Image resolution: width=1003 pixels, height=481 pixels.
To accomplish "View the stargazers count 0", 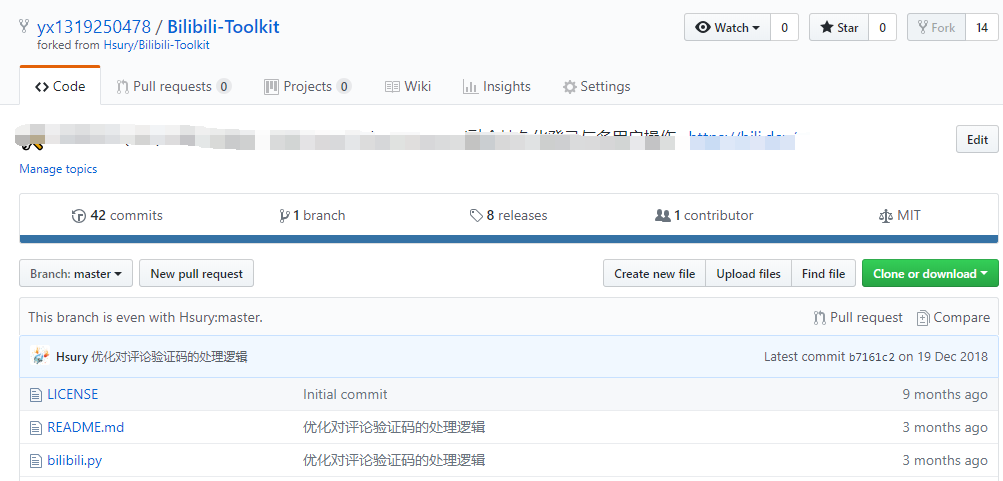I will click(x=882, y=28).
